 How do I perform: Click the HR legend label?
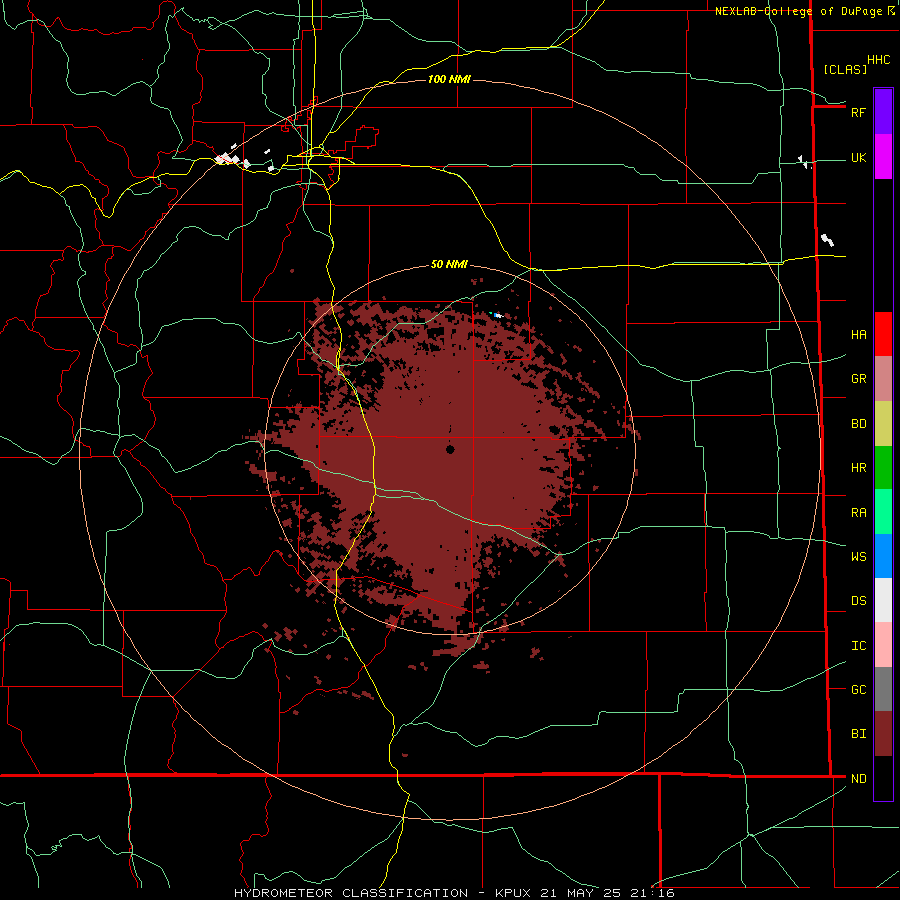pos(858,468)
